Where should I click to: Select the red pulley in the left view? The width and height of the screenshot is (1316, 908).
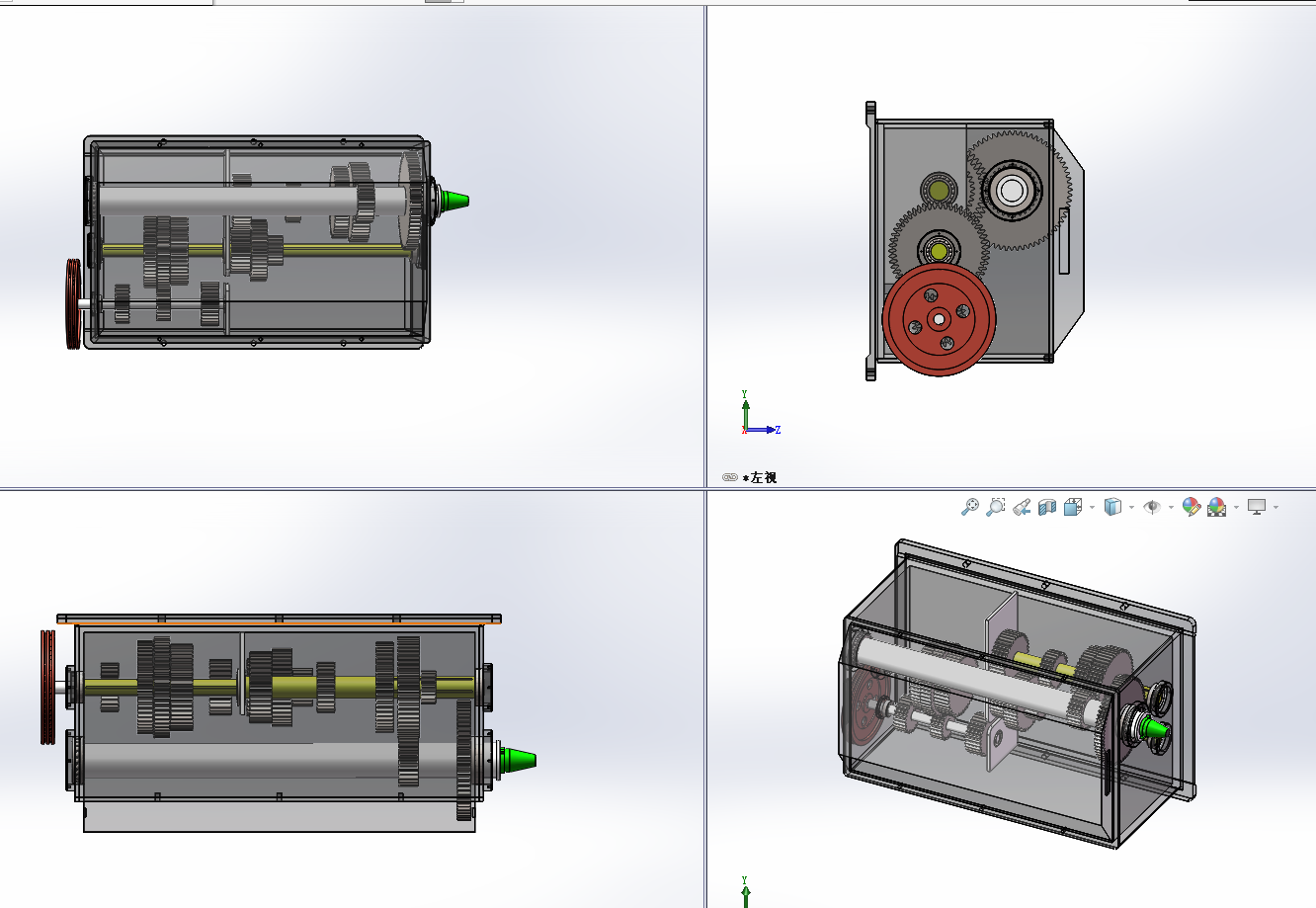pos(939,318)
